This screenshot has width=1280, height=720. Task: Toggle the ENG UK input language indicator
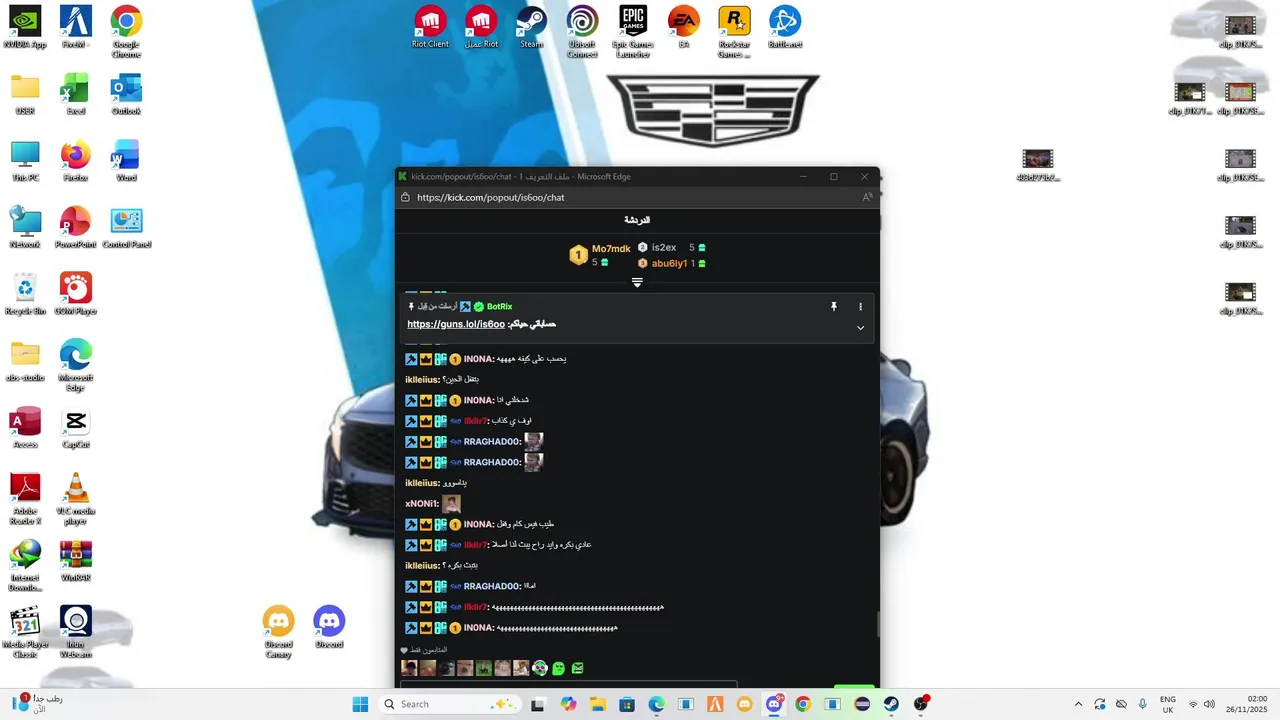point(1168,704)
